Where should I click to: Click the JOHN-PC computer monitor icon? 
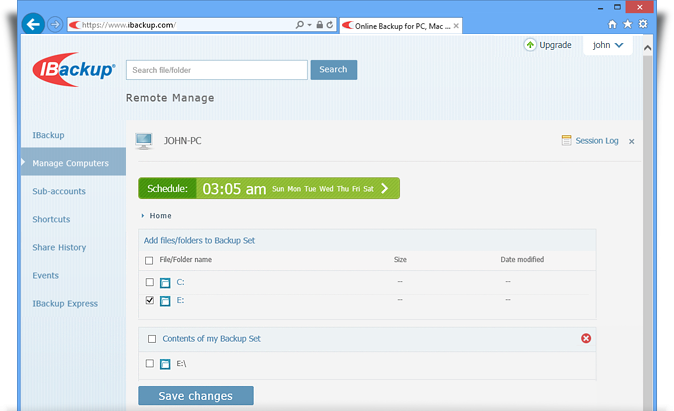[144, 141]
